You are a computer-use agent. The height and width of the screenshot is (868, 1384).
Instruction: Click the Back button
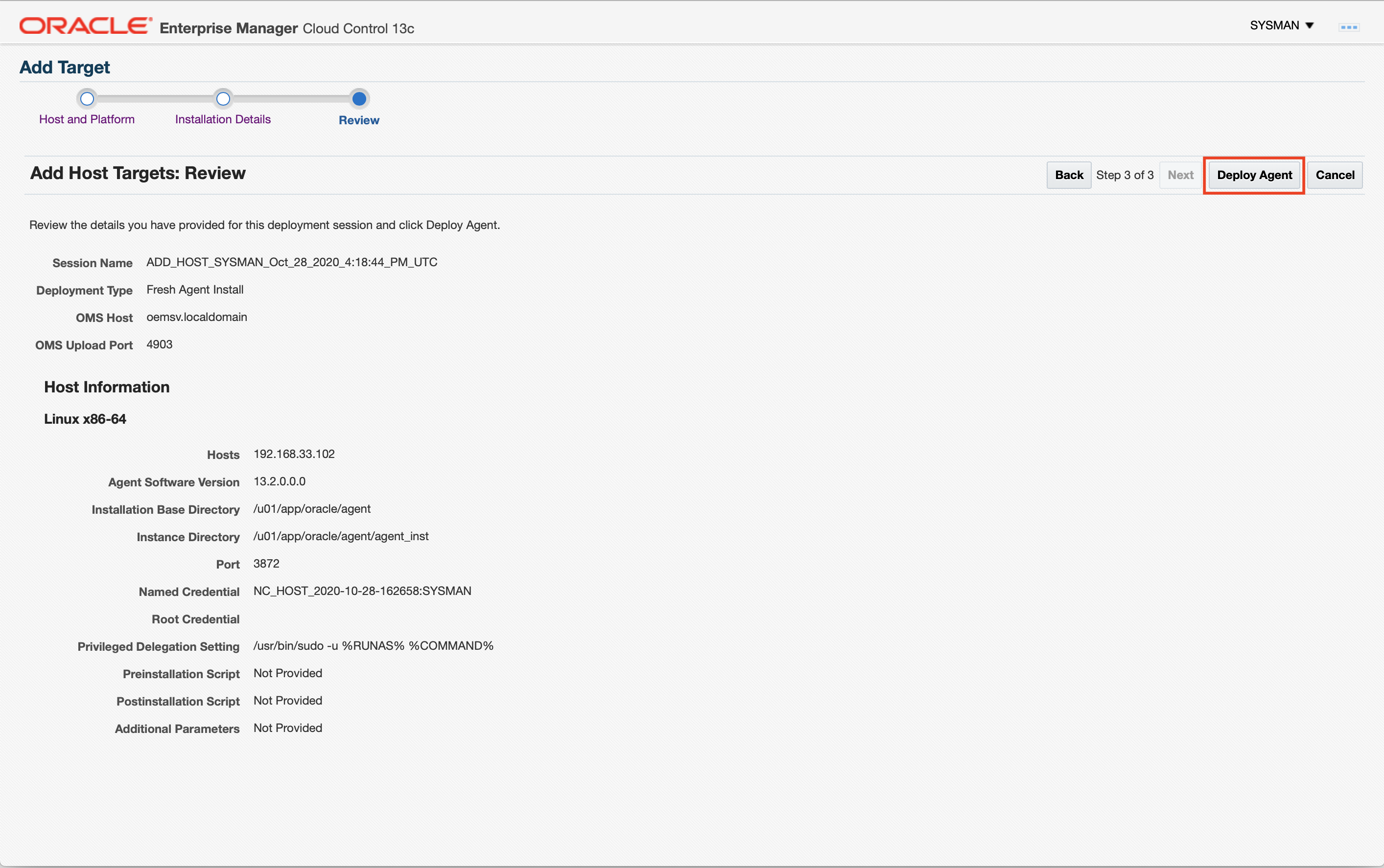tap(1068, 175)
